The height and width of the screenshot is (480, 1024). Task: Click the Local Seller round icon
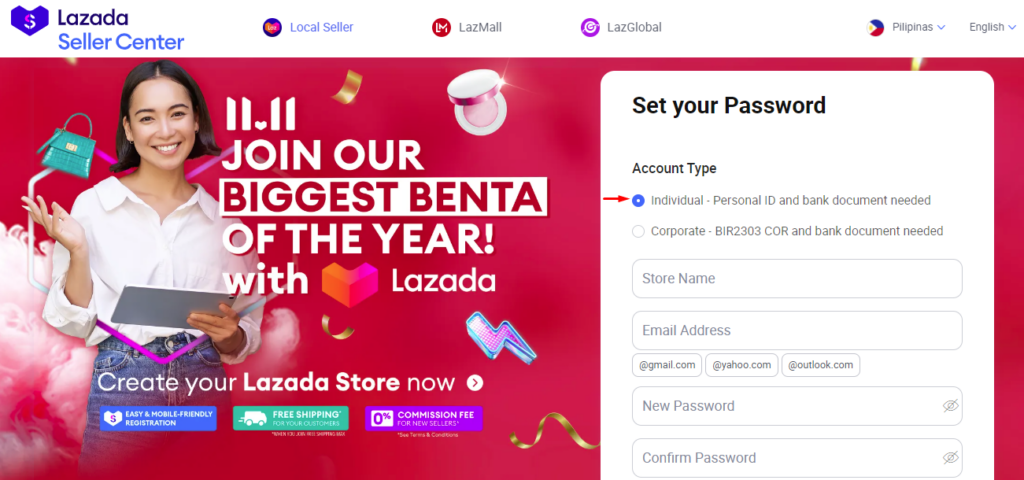[x=272, y=27]
